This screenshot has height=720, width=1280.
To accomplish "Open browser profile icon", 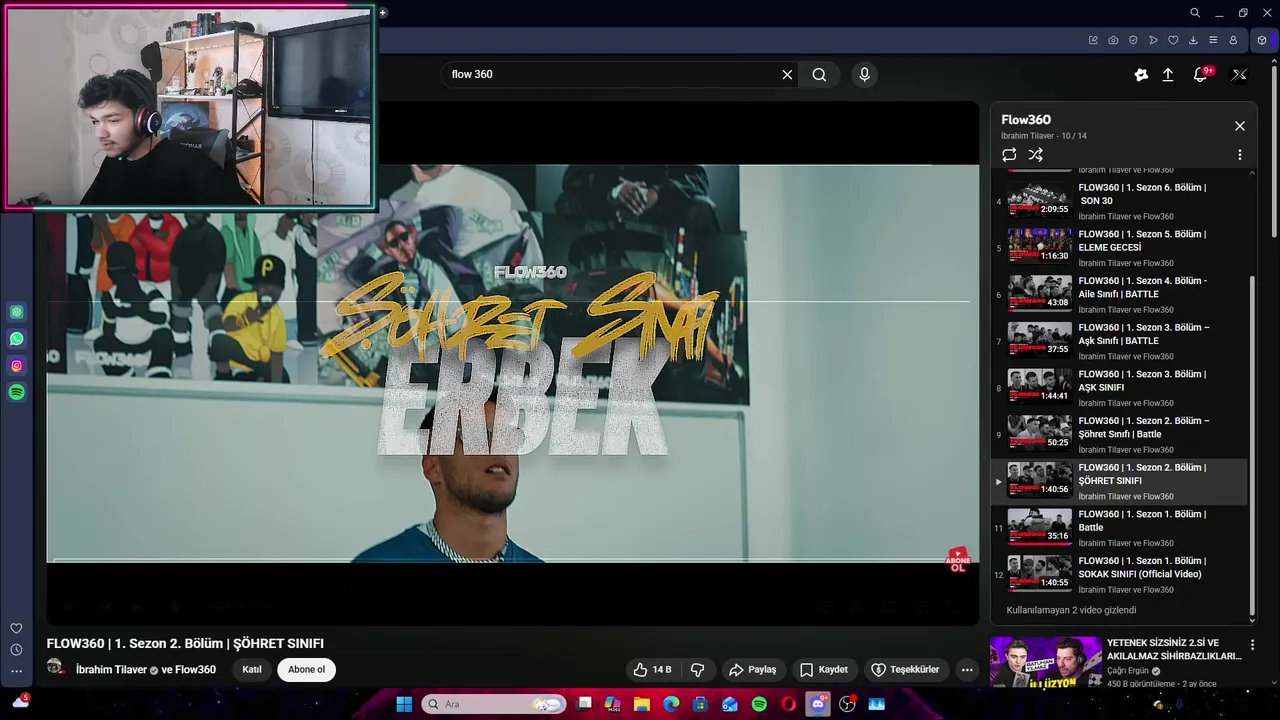I will coord(1233,40).
